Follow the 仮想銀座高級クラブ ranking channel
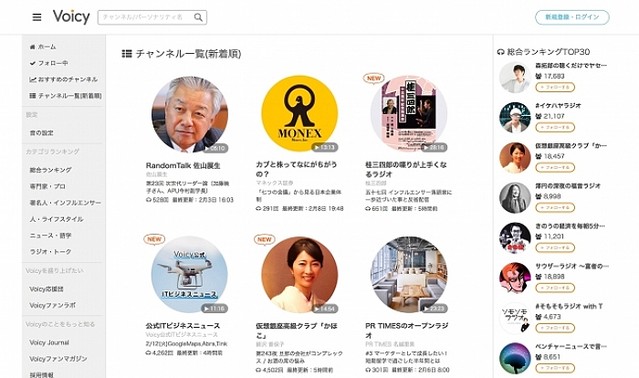 click(x=555, y=167)
